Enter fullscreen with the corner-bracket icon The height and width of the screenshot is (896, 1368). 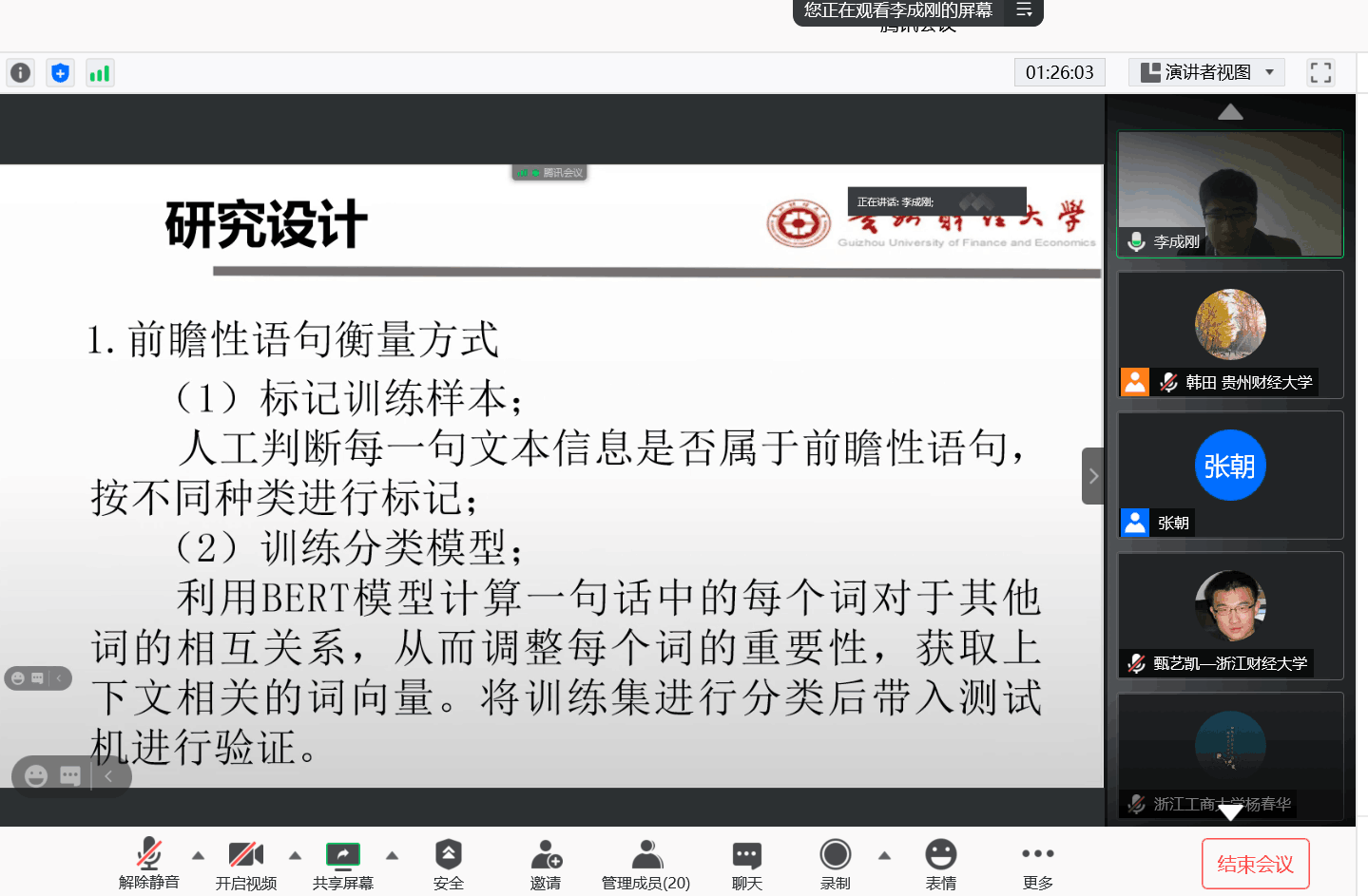point(1320,73)
